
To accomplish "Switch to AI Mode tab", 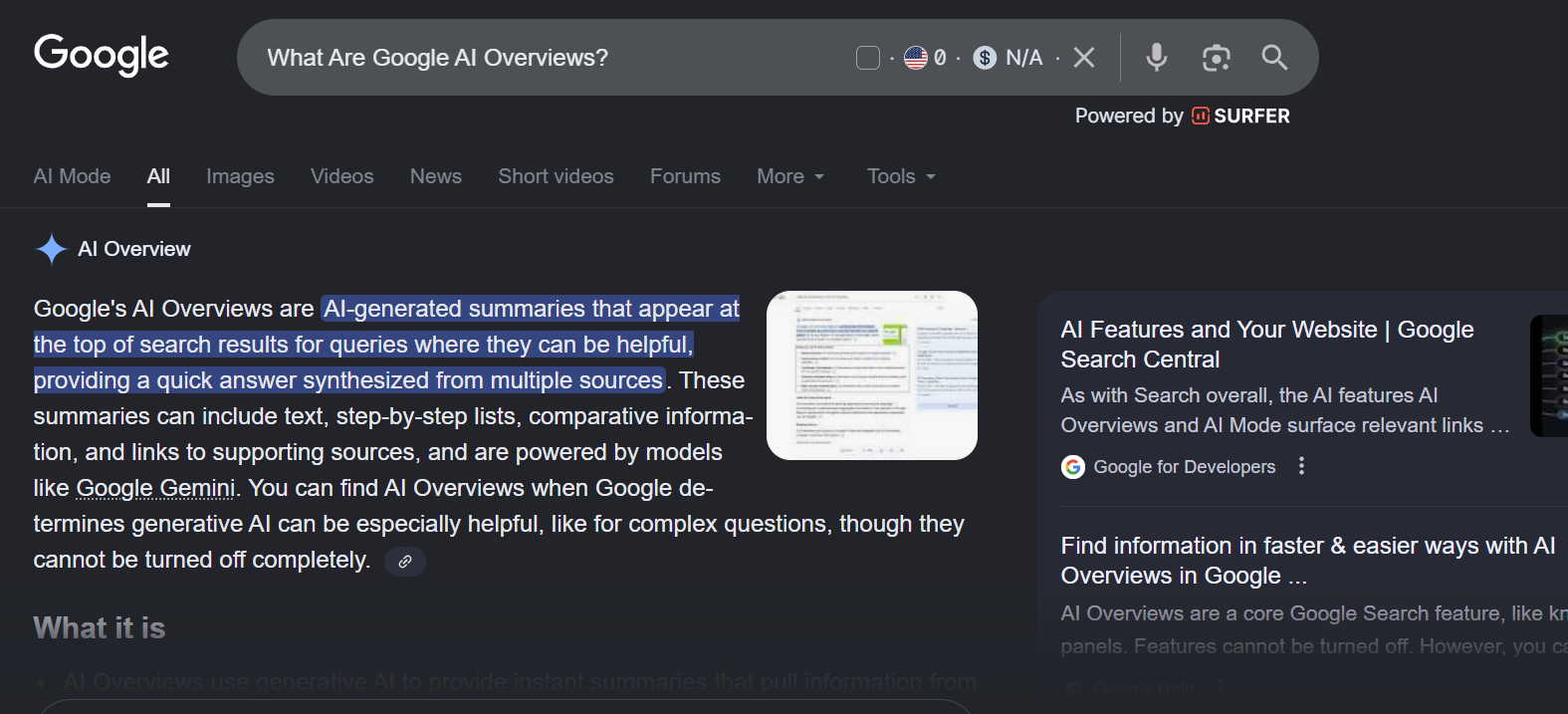I will [x=72, y=176].
